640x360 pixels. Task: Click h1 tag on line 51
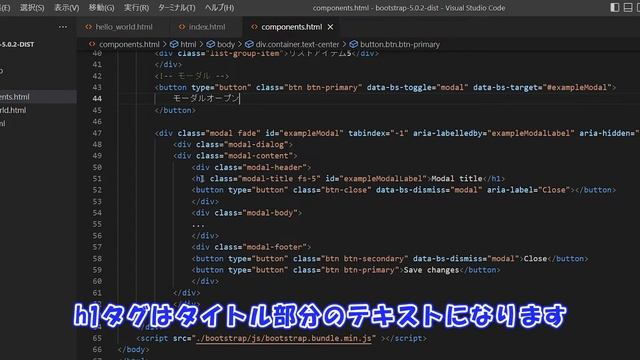point(200,179)
